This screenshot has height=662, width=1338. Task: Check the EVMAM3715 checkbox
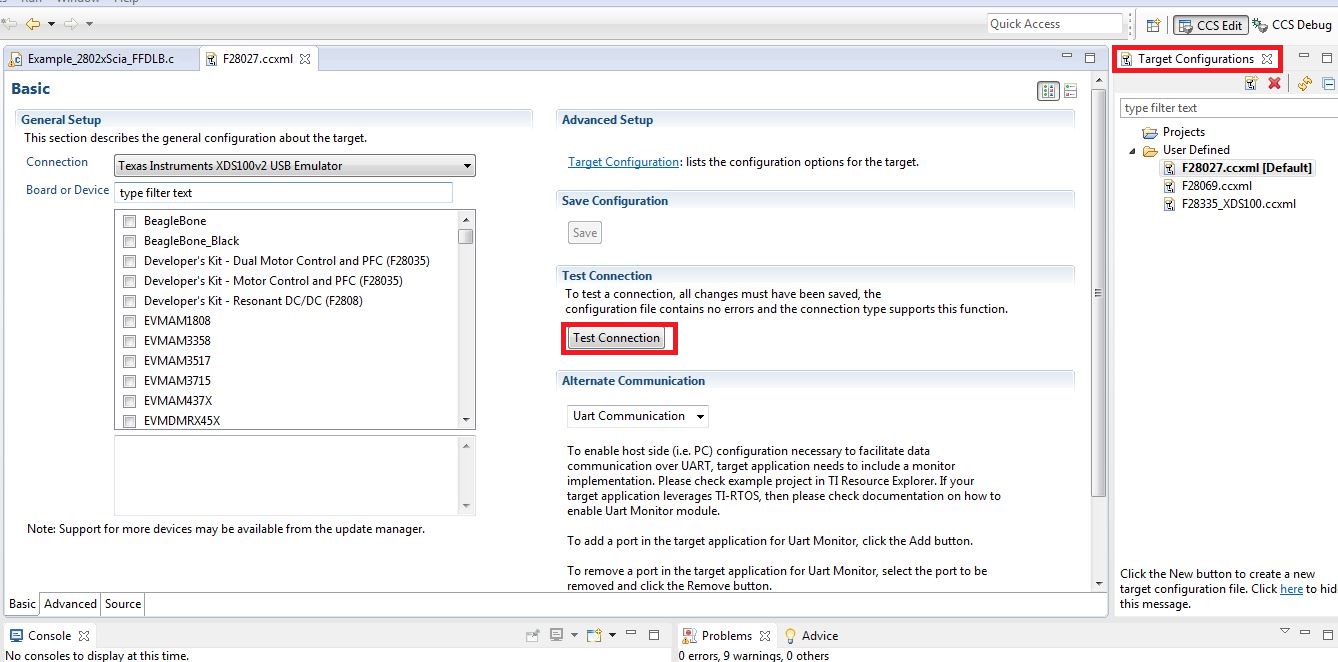coord(129,381)
